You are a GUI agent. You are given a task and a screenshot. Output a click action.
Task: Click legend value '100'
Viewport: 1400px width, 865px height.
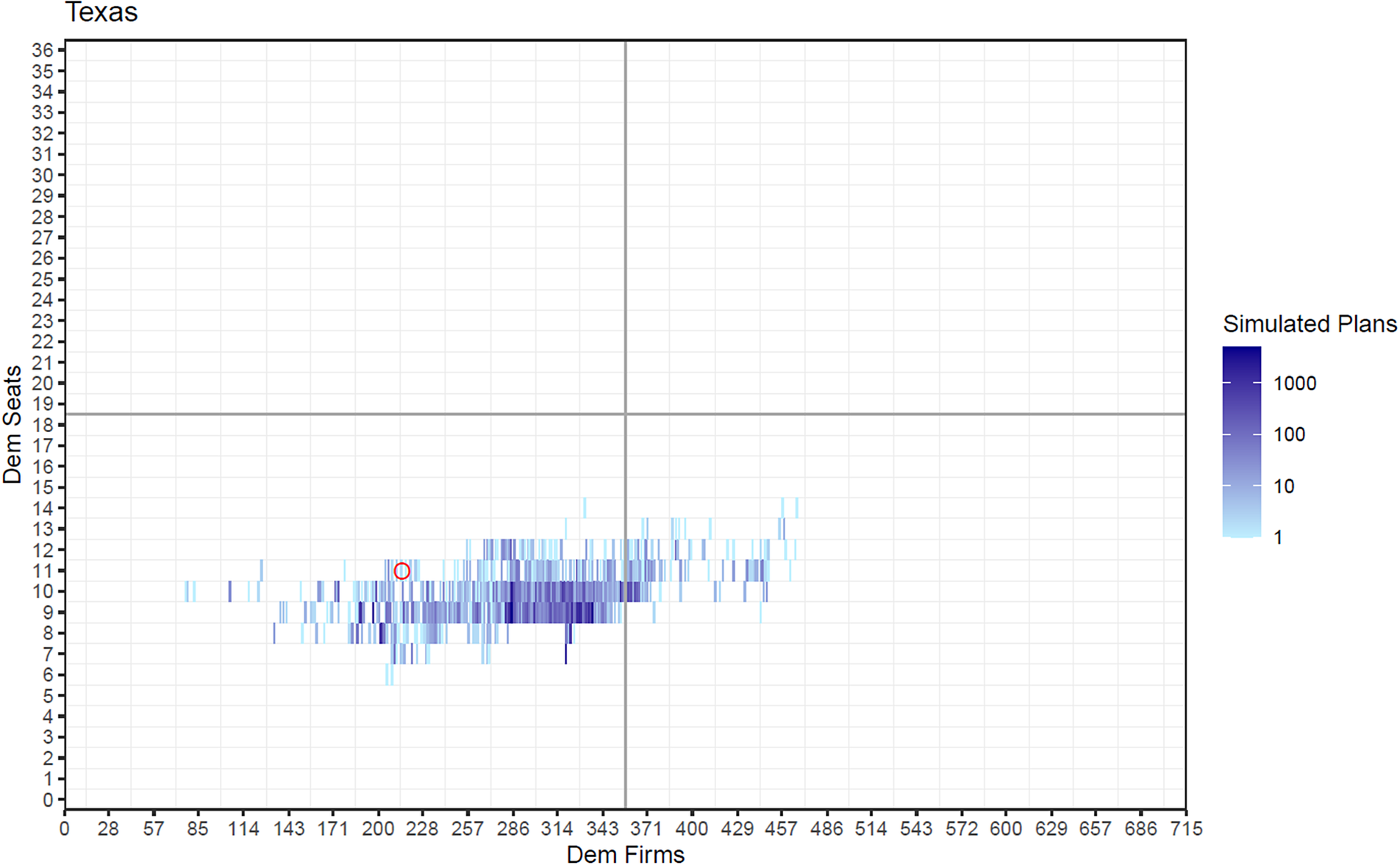coord(1290,434)
